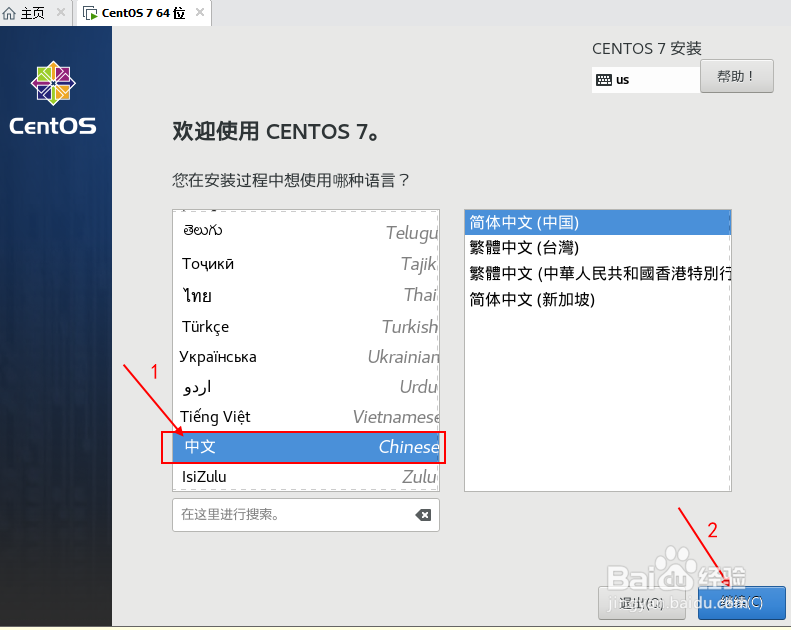Select IsiZulu Zulu language

click(x=306, y=476)
